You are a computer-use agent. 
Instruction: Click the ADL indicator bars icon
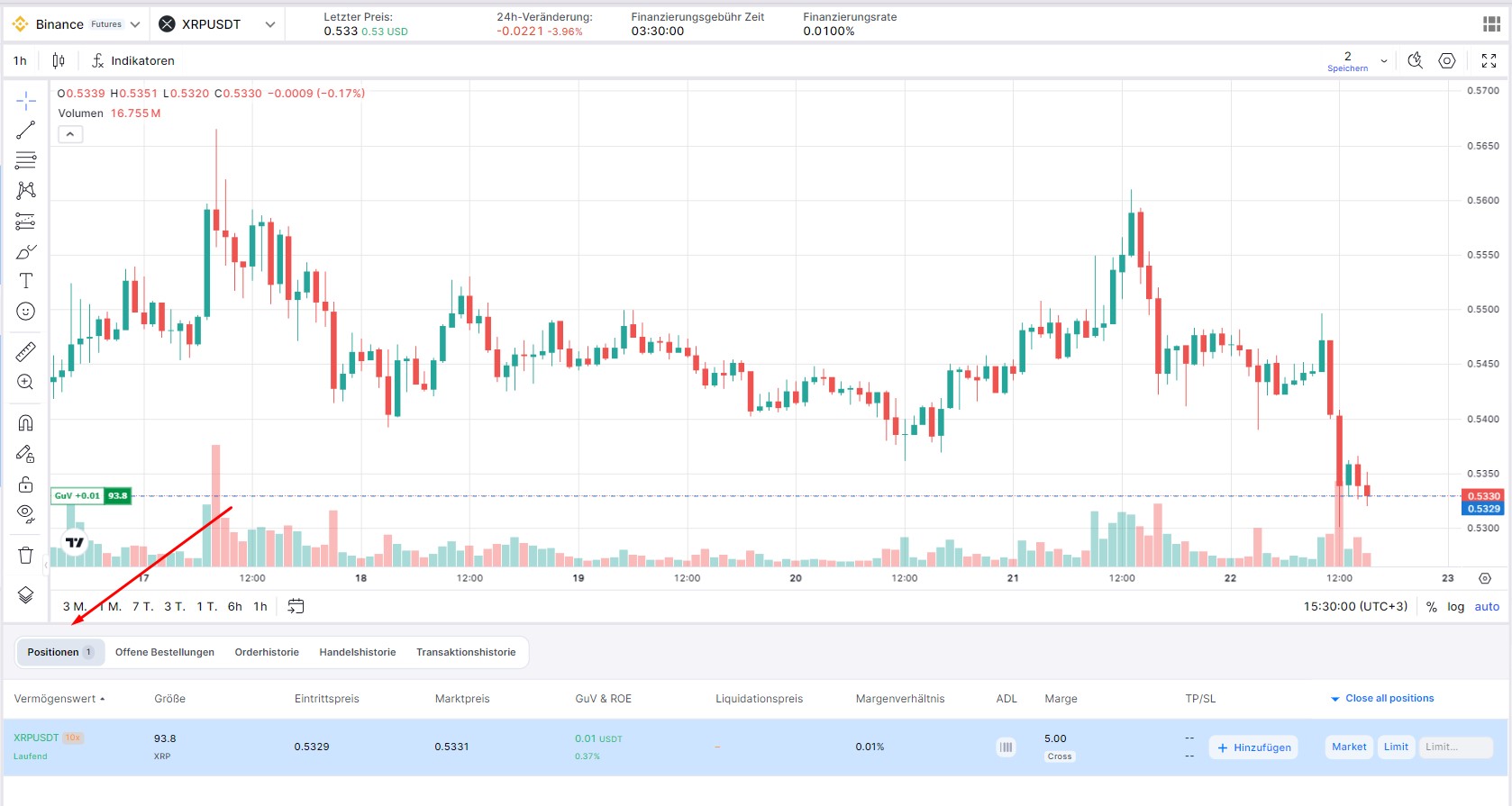(1006, 747)
